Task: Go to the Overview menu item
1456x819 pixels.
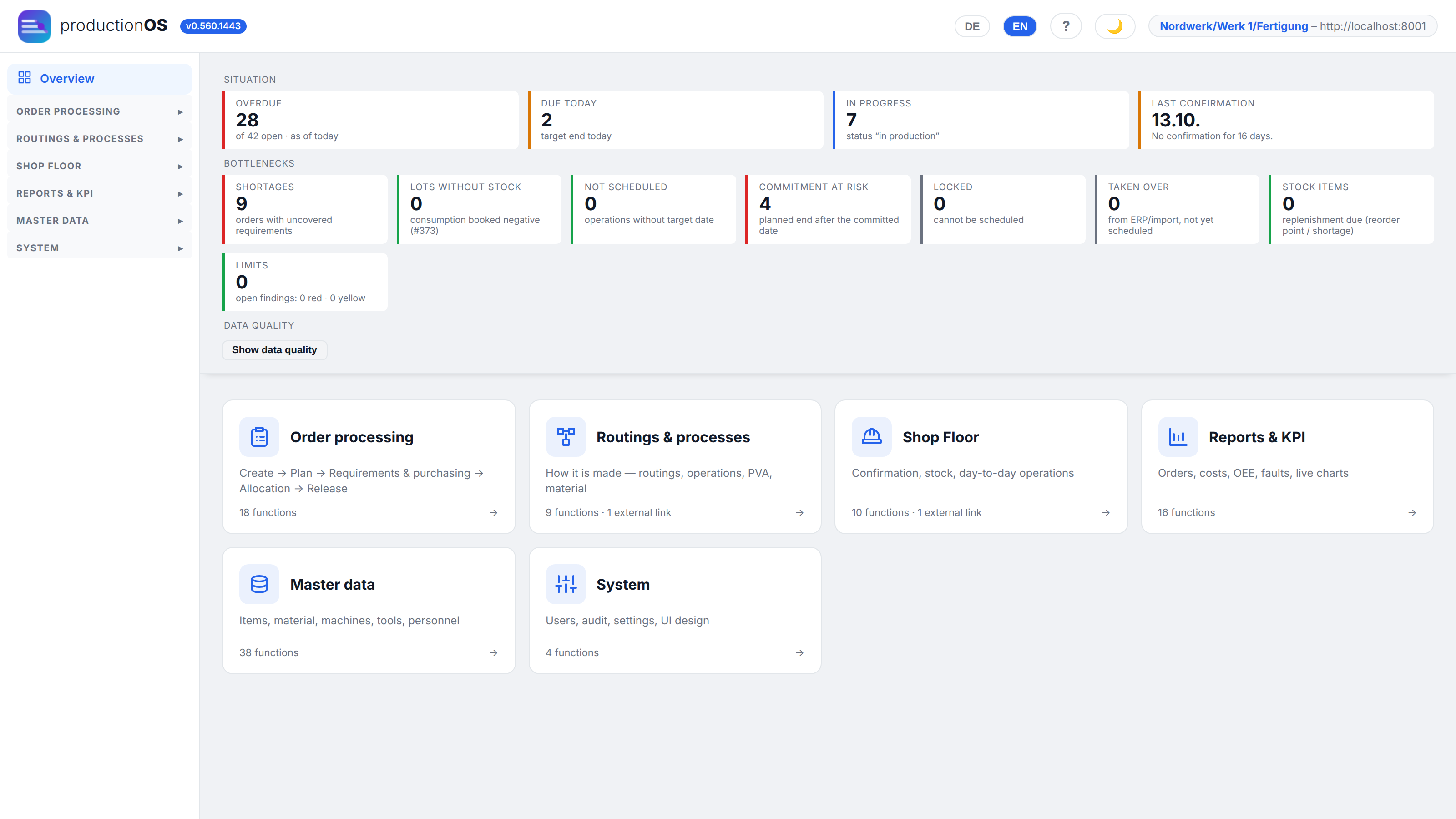Action: [x=100, y=79]
